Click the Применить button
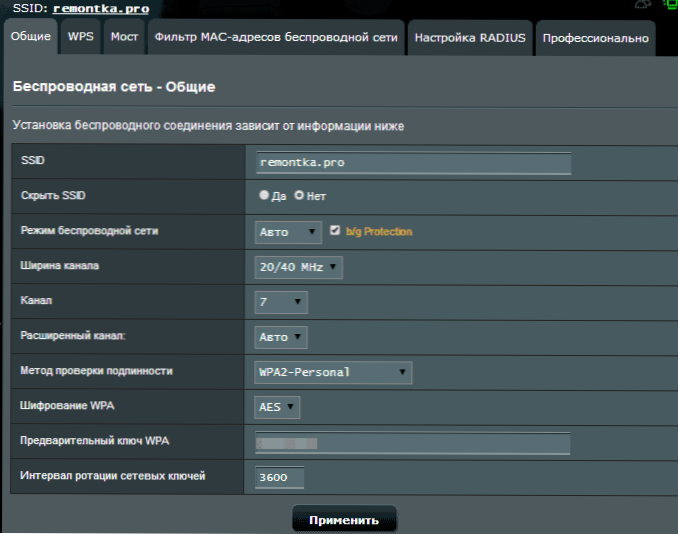 coord(344,520)
